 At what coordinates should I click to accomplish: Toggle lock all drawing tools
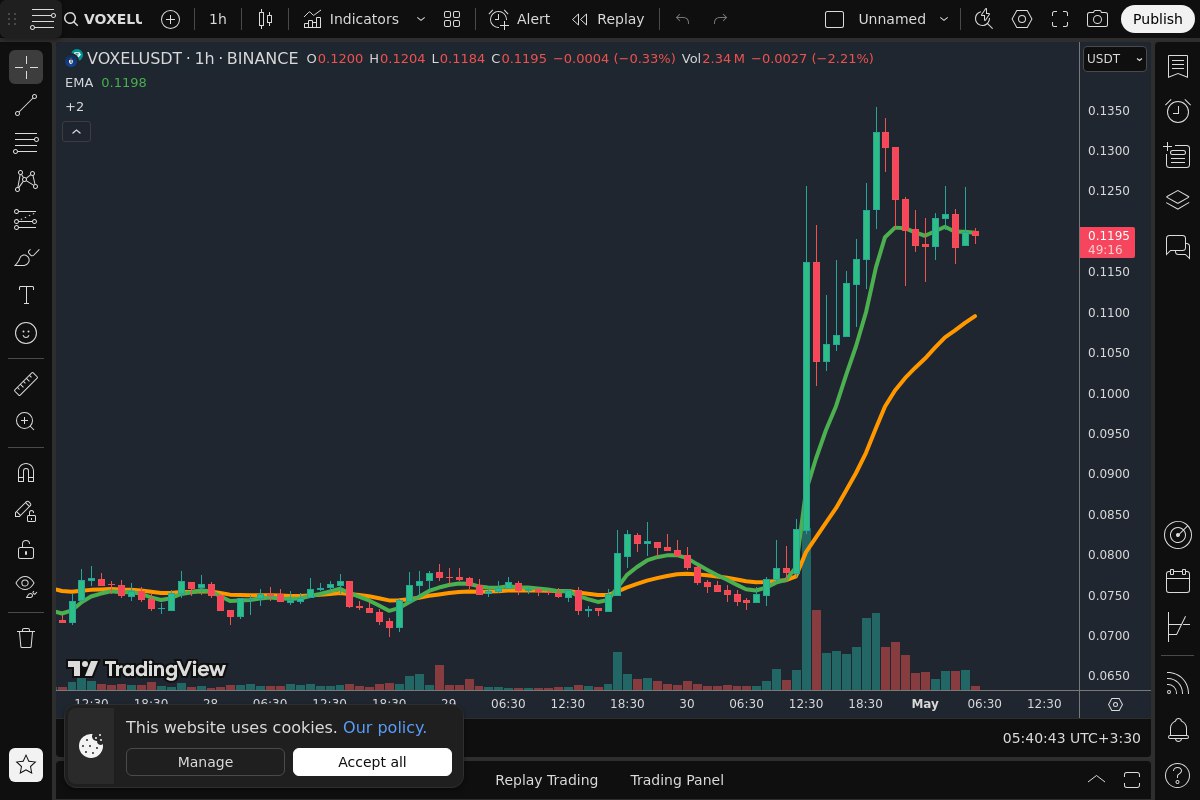pos(26,549)
